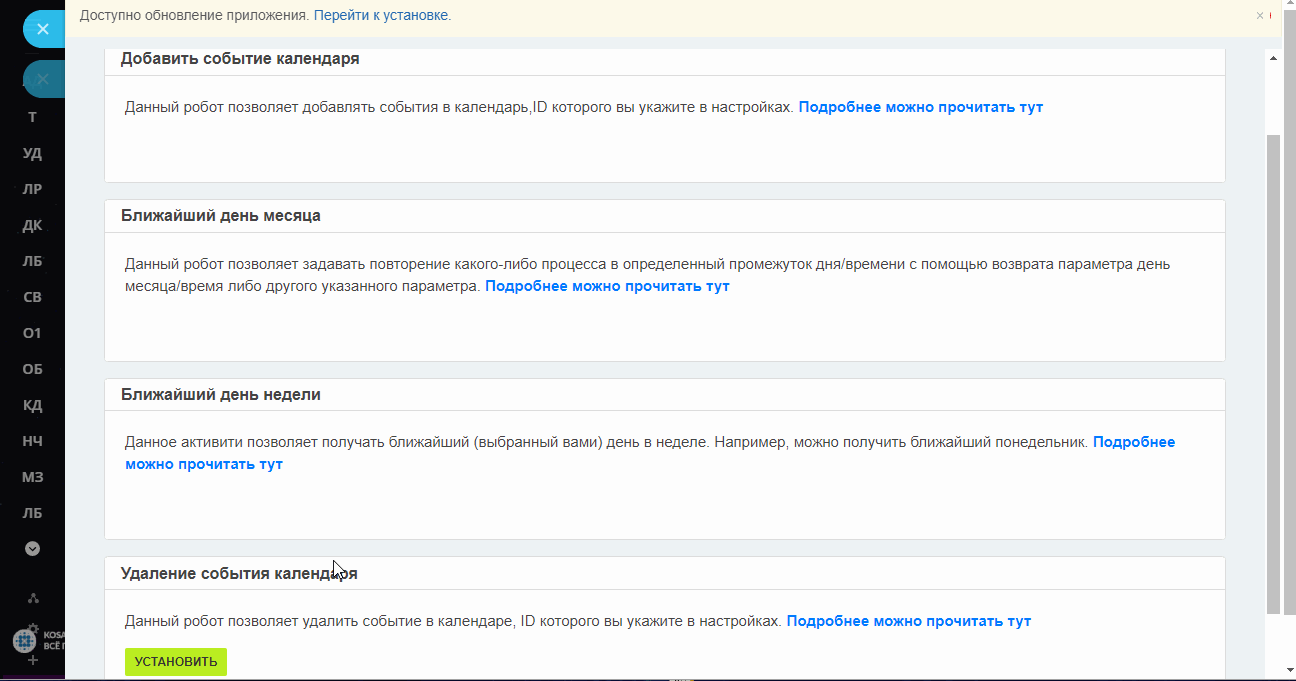Open 'Подробнее' link in Ближайший день недели
Screen dimensions: 1296x681
[650, 453]
